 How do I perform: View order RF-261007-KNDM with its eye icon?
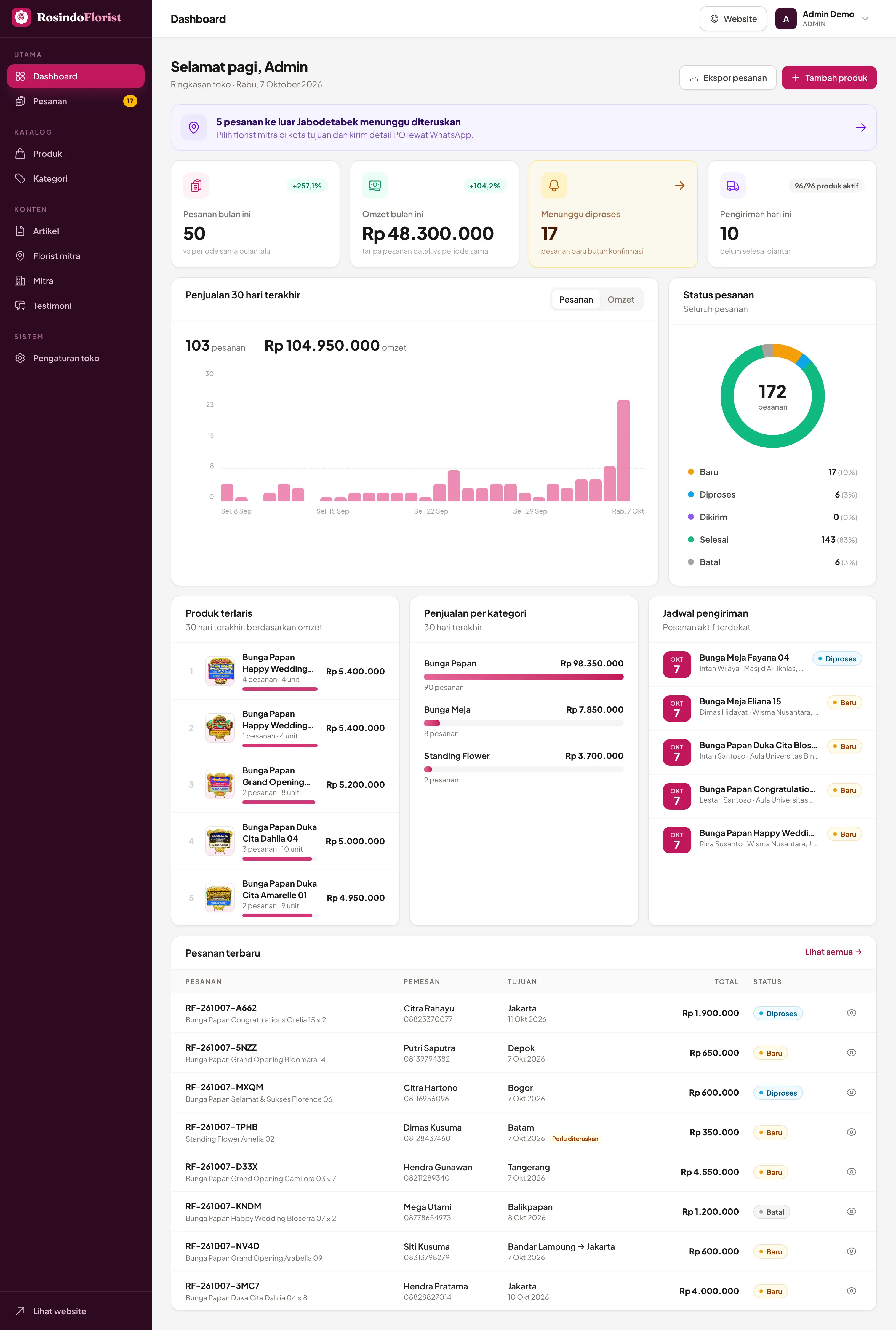coord(851,1212)
